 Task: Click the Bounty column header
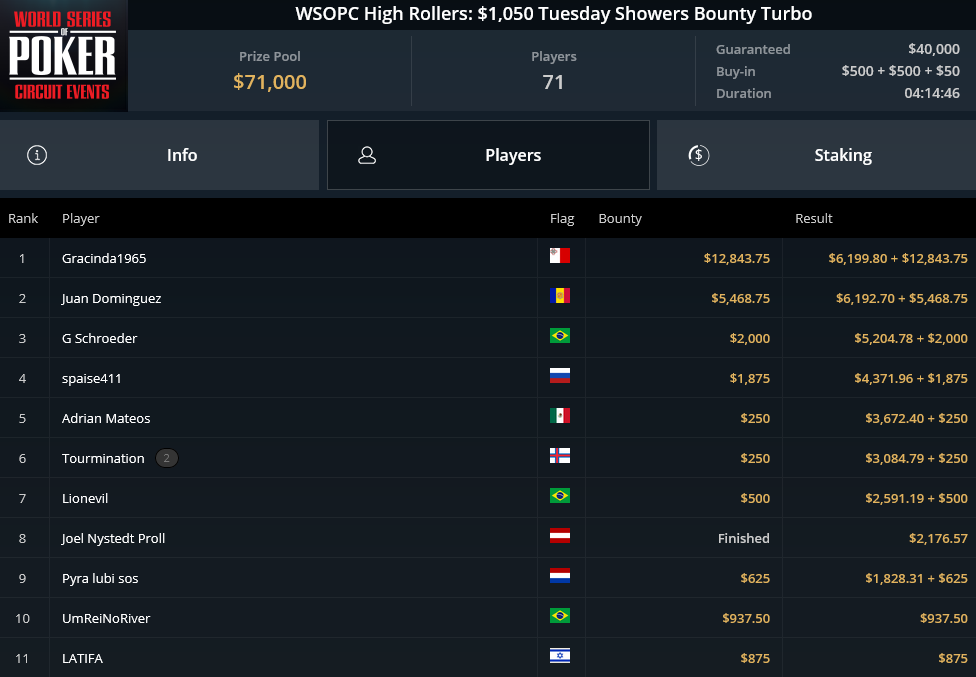click(619, 218)
